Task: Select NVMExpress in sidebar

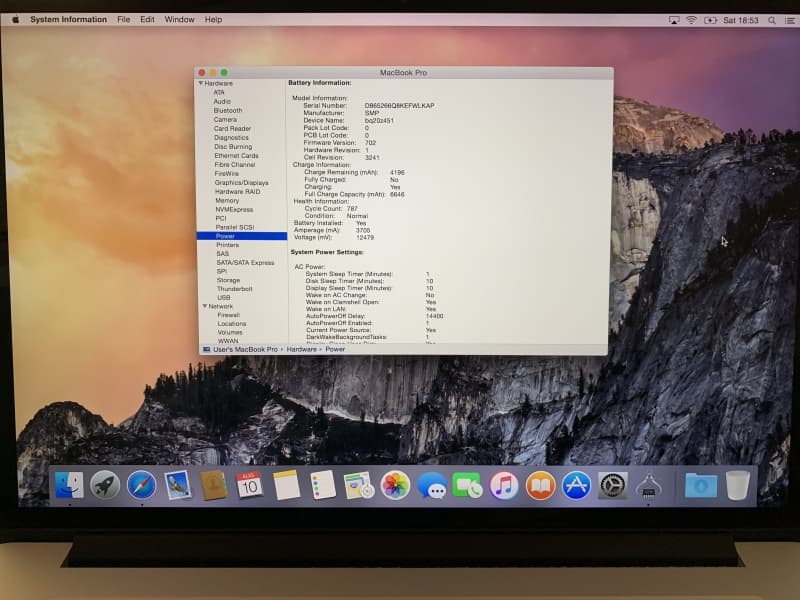Action: coord(234,210)
